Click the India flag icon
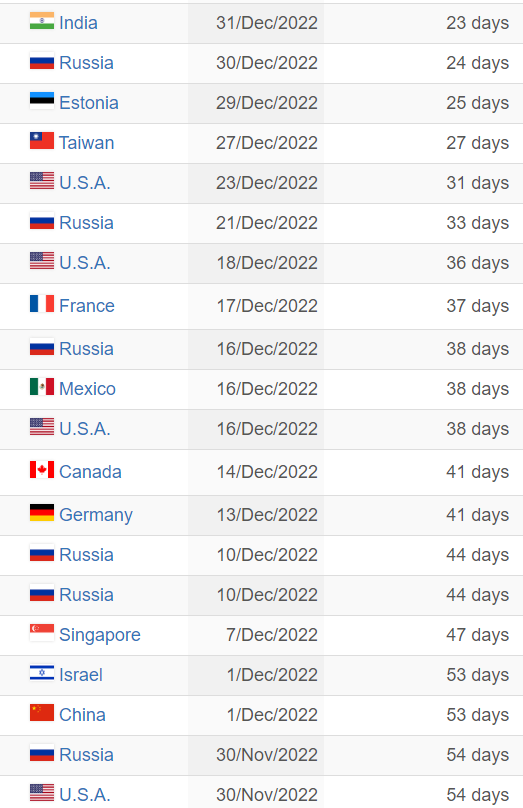Image resolution: width=523 pixels, height=808 pixels. (x=42, y=21)
